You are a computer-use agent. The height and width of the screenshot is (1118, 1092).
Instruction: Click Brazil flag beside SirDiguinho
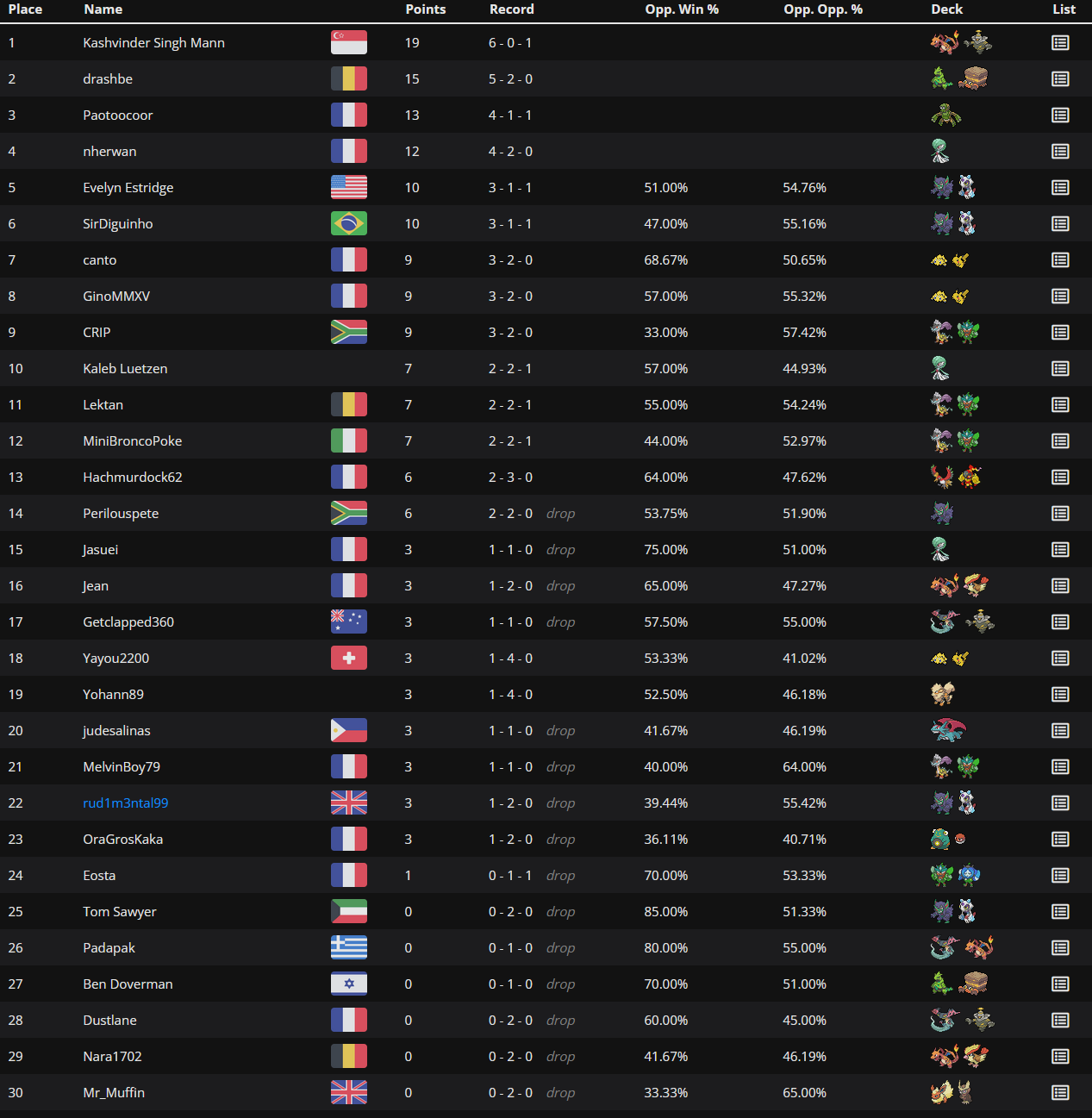349,224
